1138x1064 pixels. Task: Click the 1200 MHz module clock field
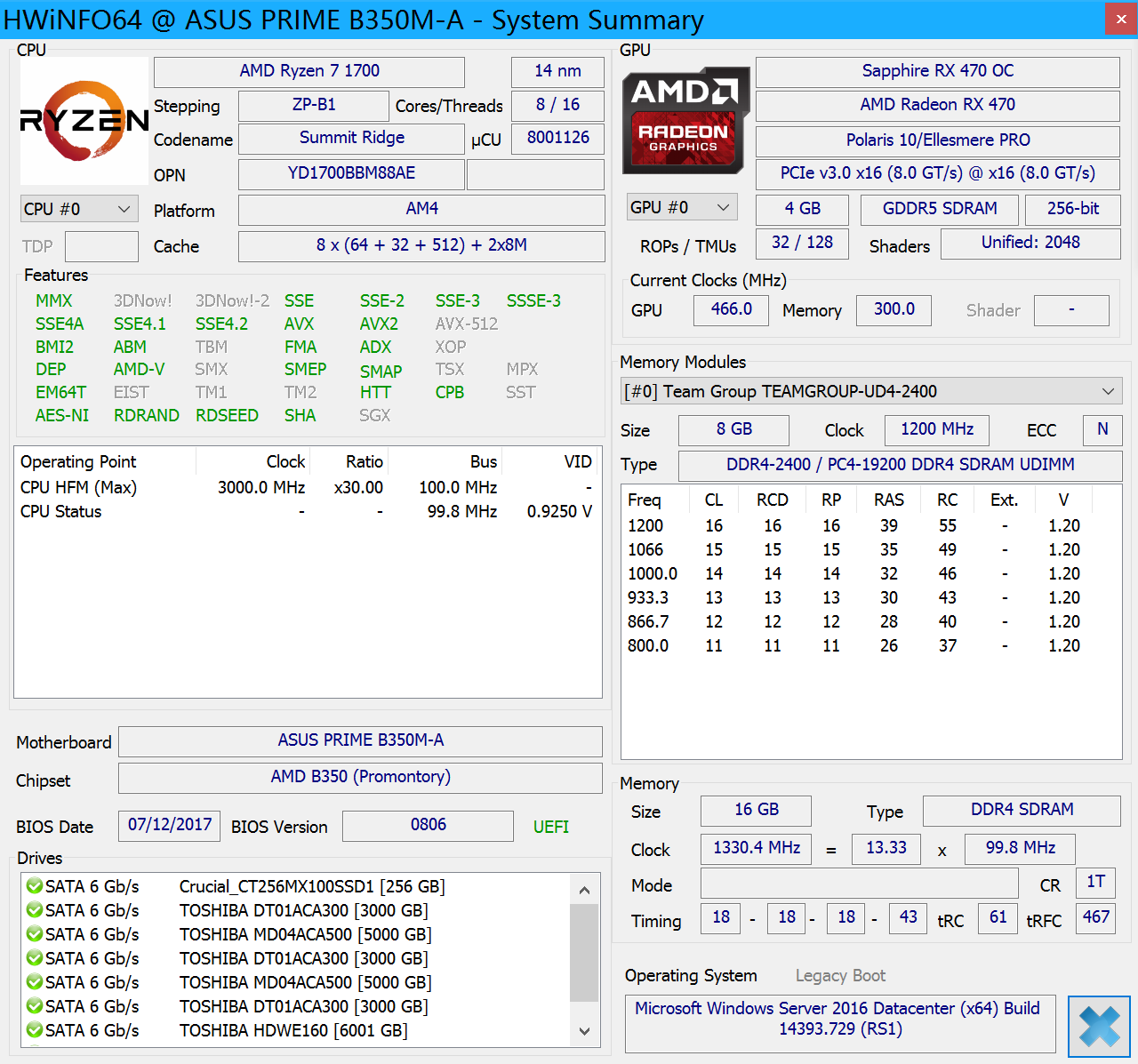point(937,429)
